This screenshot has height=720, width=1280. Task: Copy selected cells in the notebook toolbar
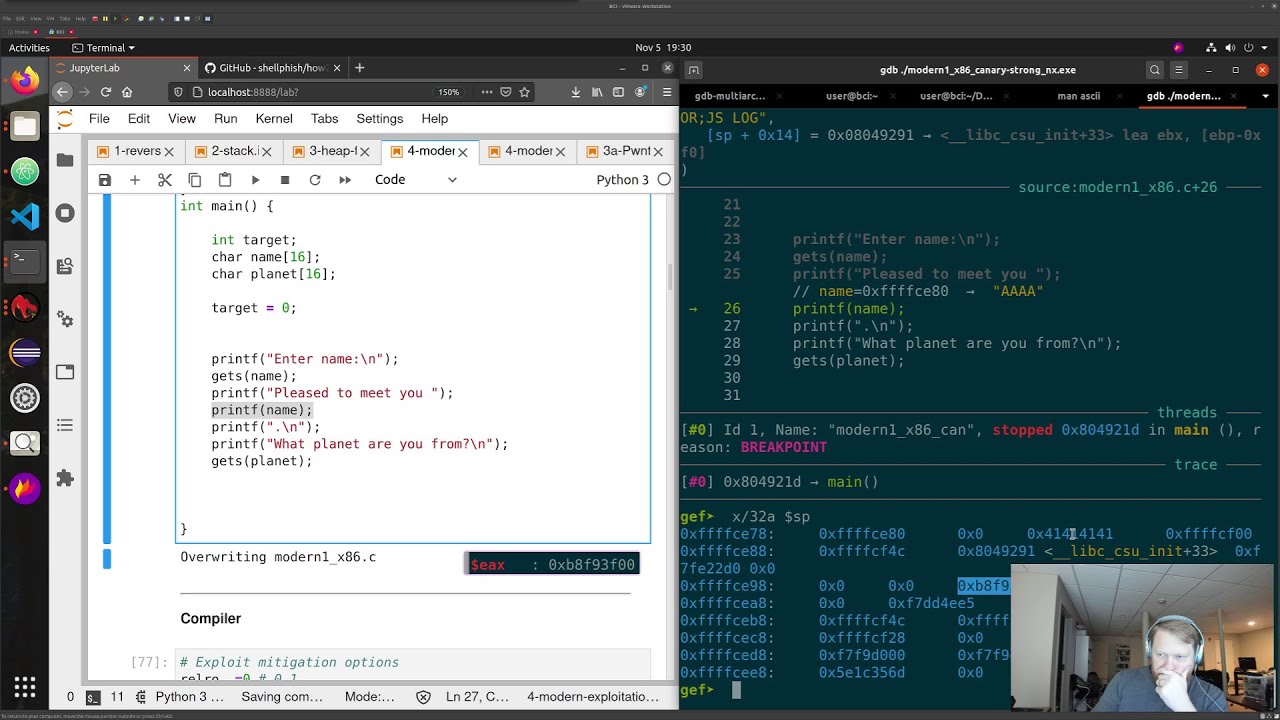click(195, 180)
